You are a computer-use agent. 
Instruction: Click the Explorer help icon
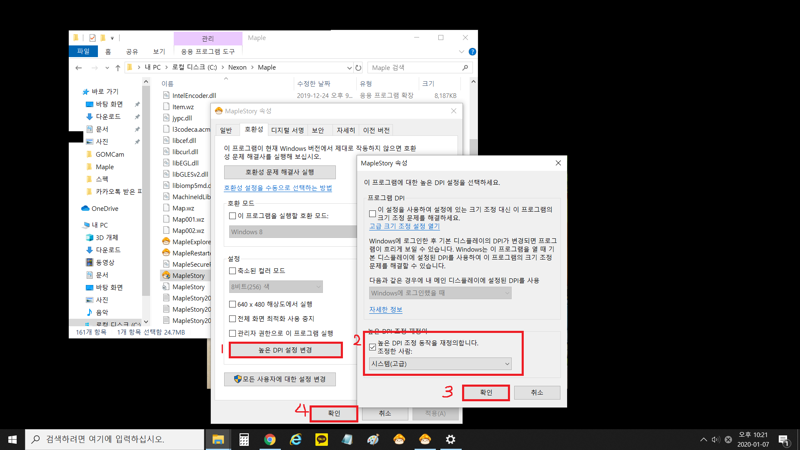click(x=472, y=52)
